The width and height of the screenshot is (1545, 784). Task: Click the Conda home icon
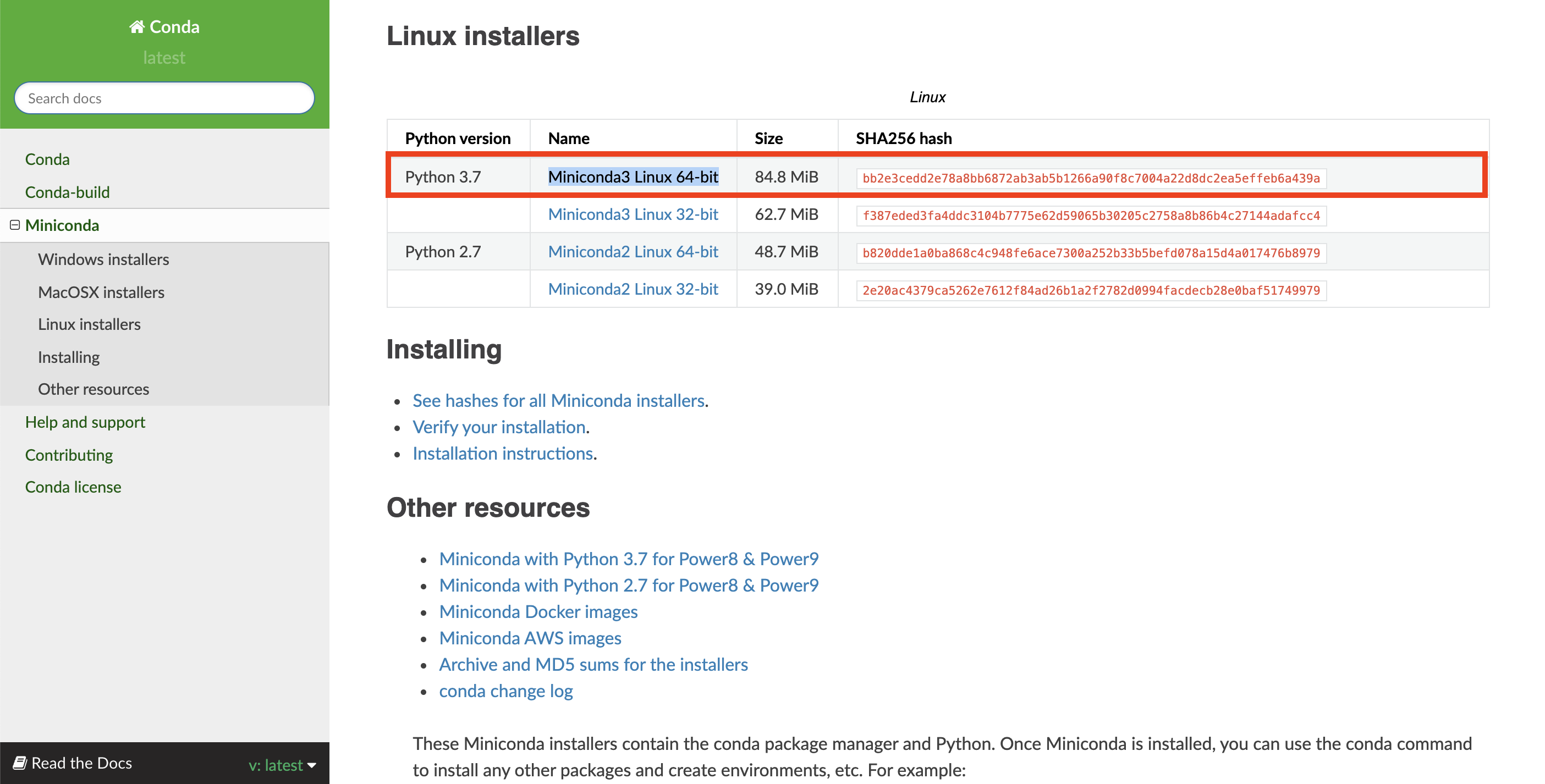pos(137,26)
